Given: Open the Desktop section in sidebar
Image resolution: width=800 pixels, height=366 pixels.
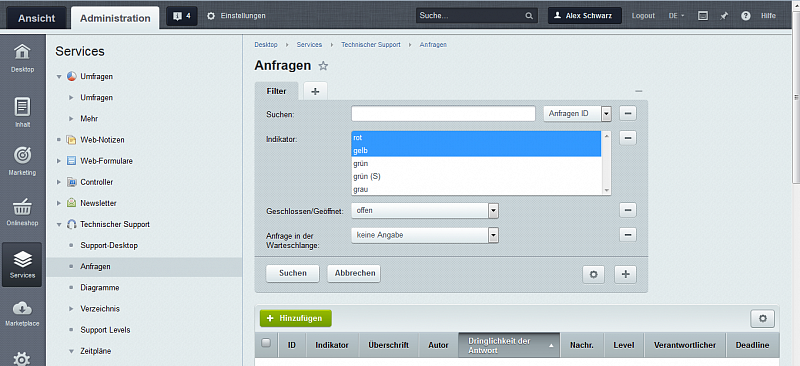Looking at the screenshot, I should point(22,57).
